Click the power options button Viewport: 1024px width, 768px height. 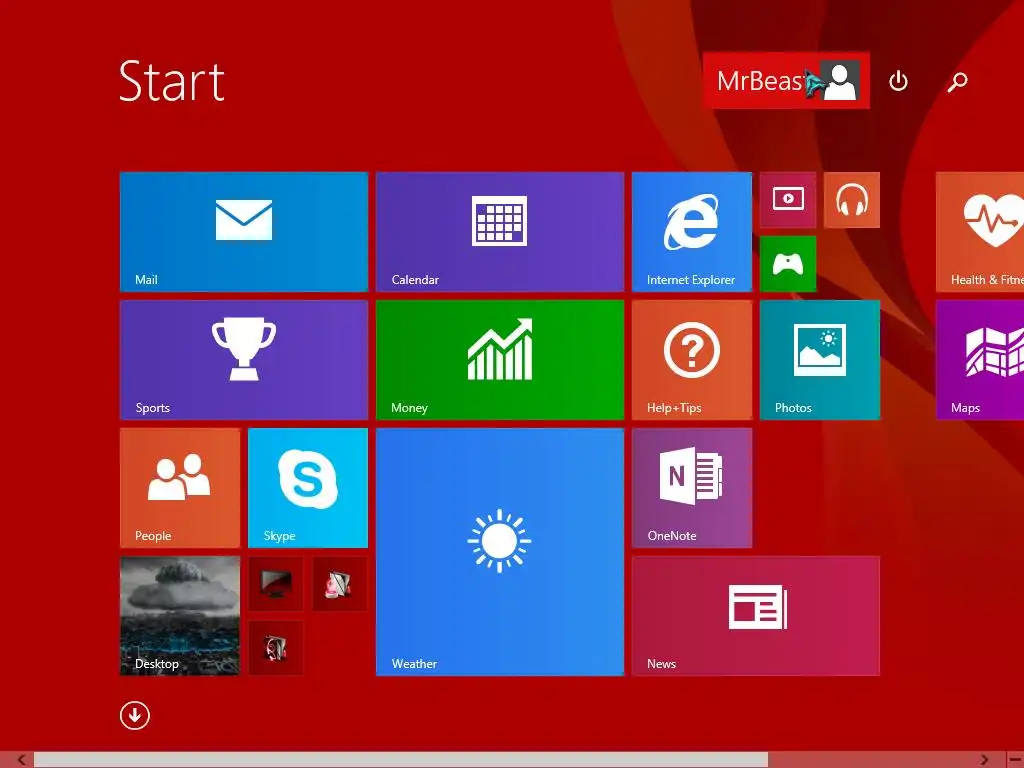[899, 81]
